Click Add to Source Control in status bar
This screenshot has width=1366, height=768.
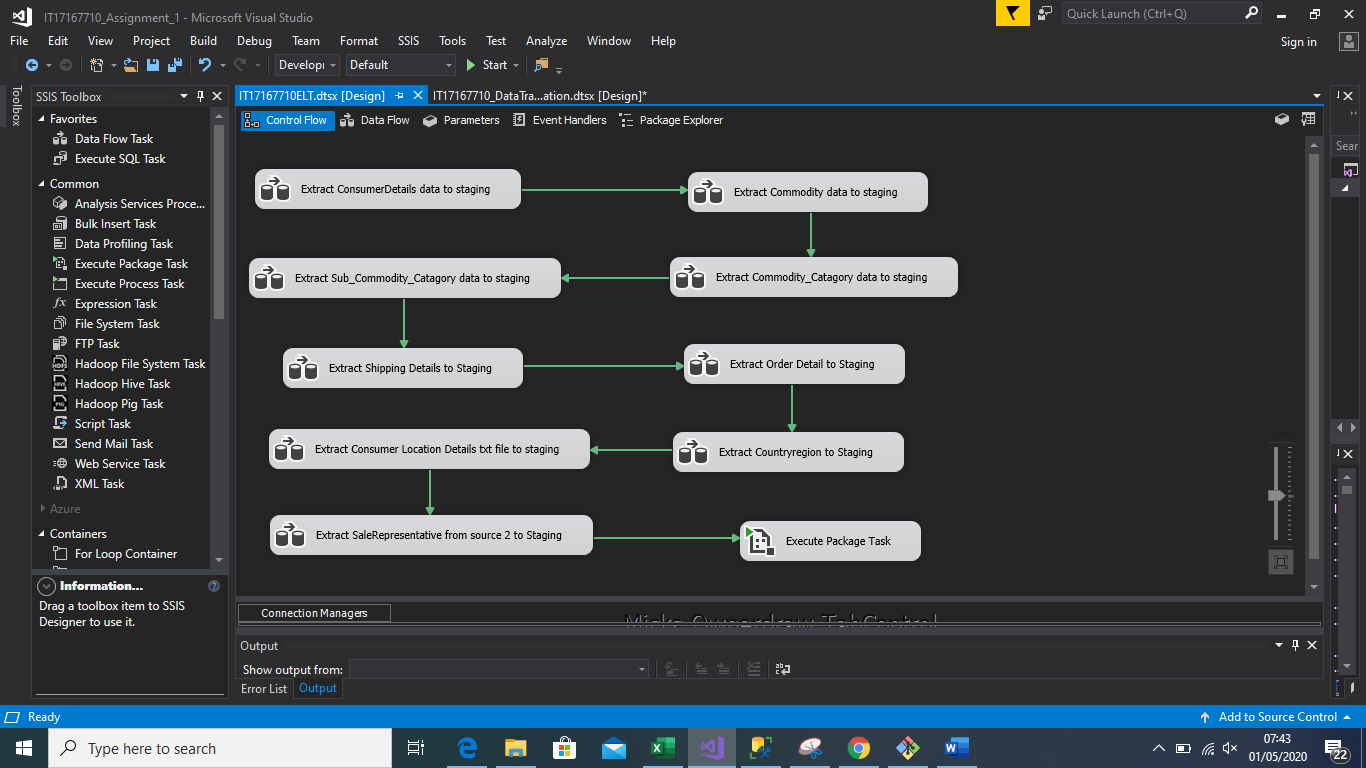coord(1278,717)
